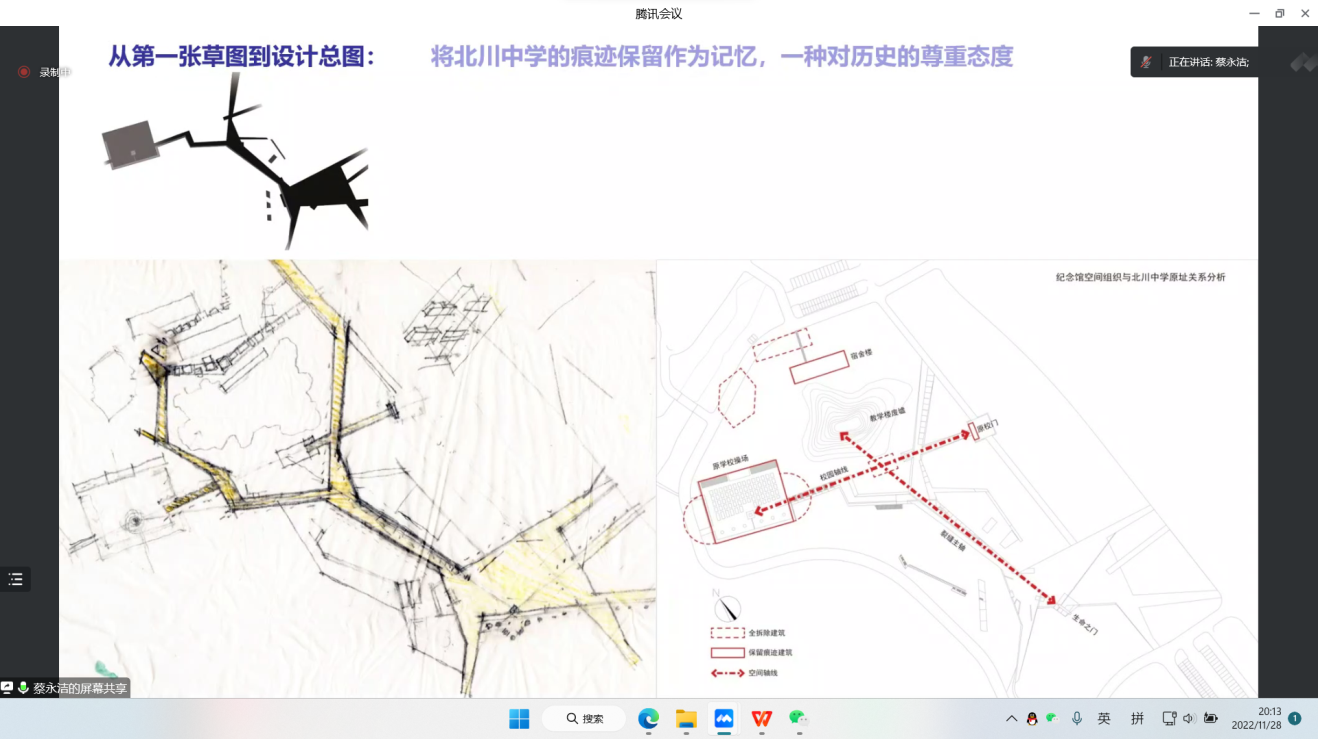Image resolution: width=1318 pixels, height=739 pixels.
Task: Toggle the 拼 pinyin input mode
Action: tap(1137, 718)
